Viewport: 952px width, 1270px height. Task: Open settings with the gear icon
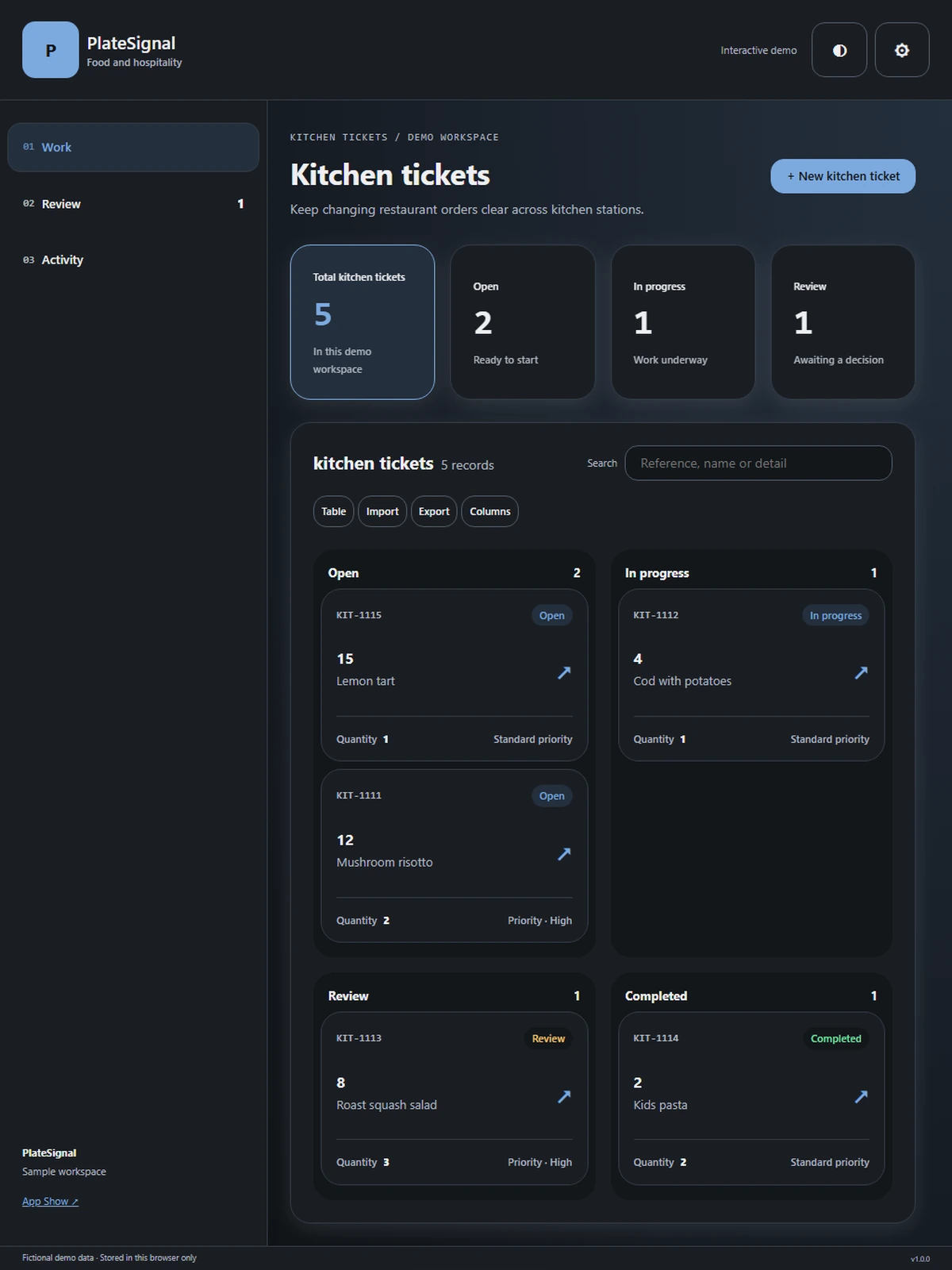tap(902, 50)
